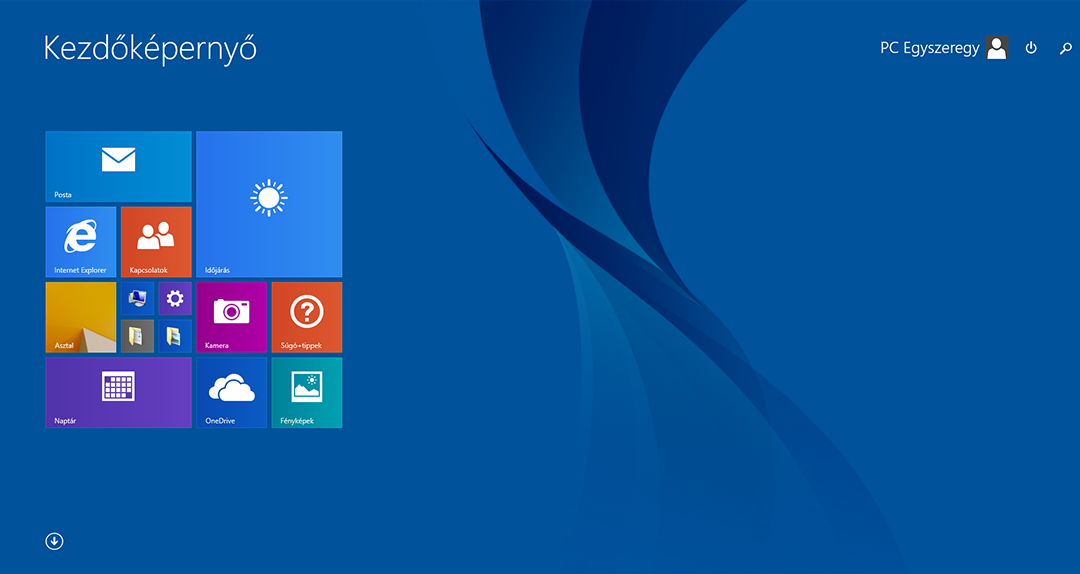This screenshot has width=1080, height=574.
Task: Launch the Kamera camera tile
Action: point(231,317)
